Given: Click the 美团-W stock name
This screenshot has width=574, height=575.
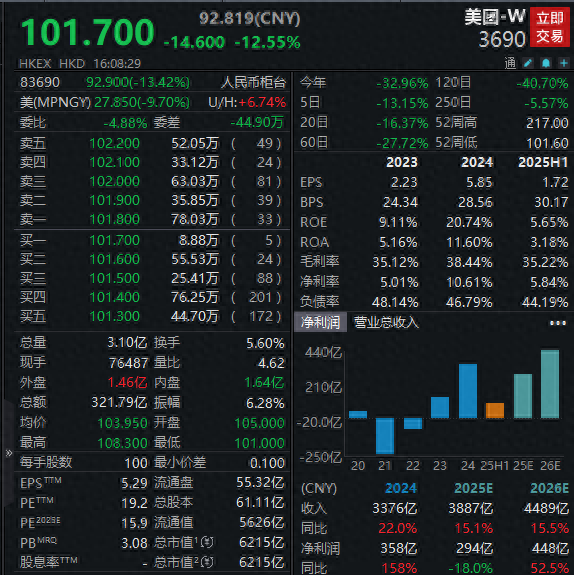Looking at the screenshot, I should click(x=494, y=17).
